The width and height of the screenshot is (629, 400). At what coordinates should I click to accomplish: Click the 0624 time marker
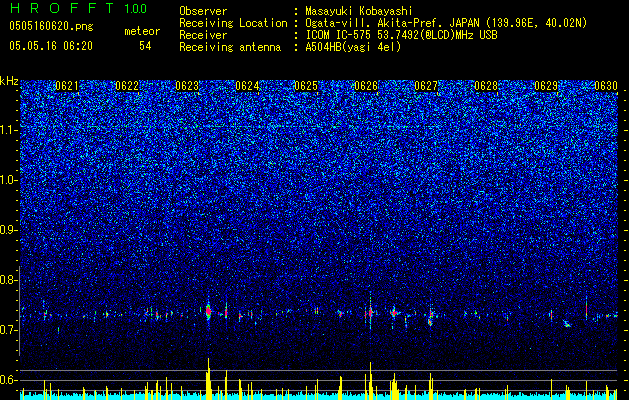point(247,86)
